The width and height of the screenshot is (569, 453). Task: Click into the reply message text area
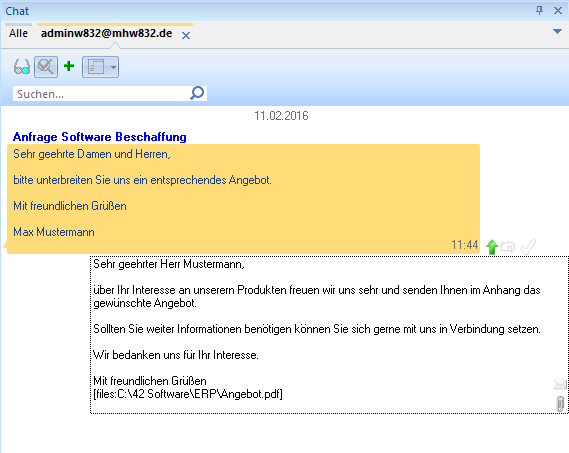[329, 335]
